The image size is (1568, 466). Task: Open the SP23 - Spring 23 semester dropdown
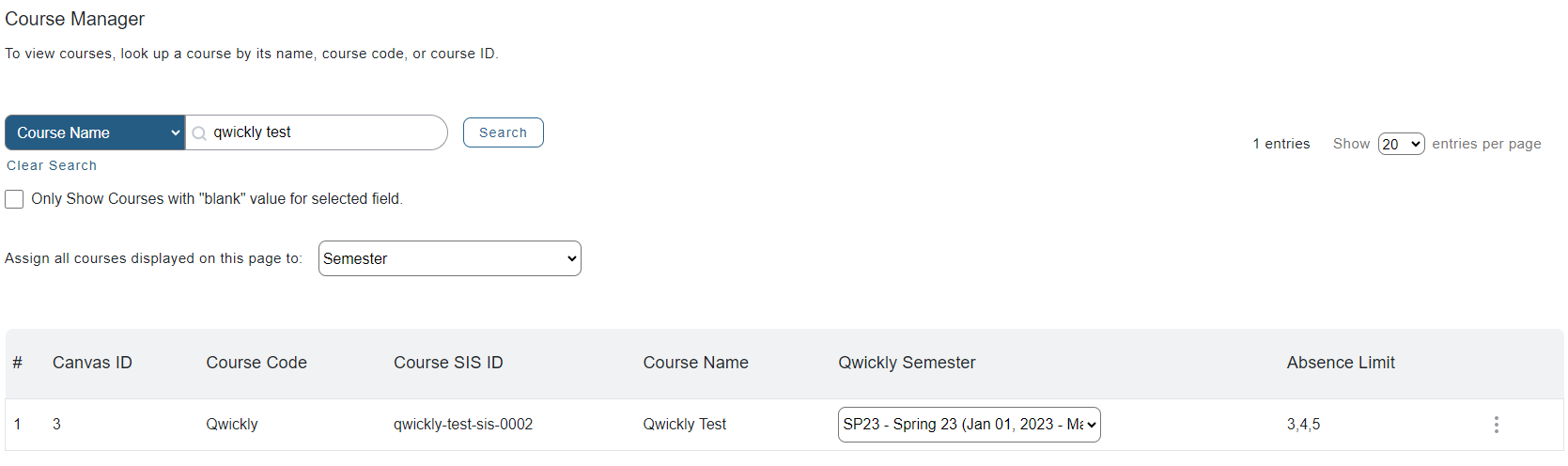tap(969, 425)
